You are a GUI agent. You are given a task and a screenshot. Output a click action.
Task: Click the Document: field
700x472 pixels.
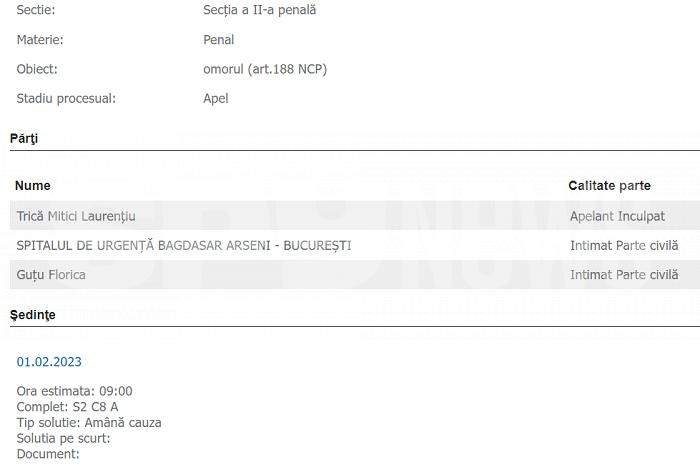coord(48,454)
